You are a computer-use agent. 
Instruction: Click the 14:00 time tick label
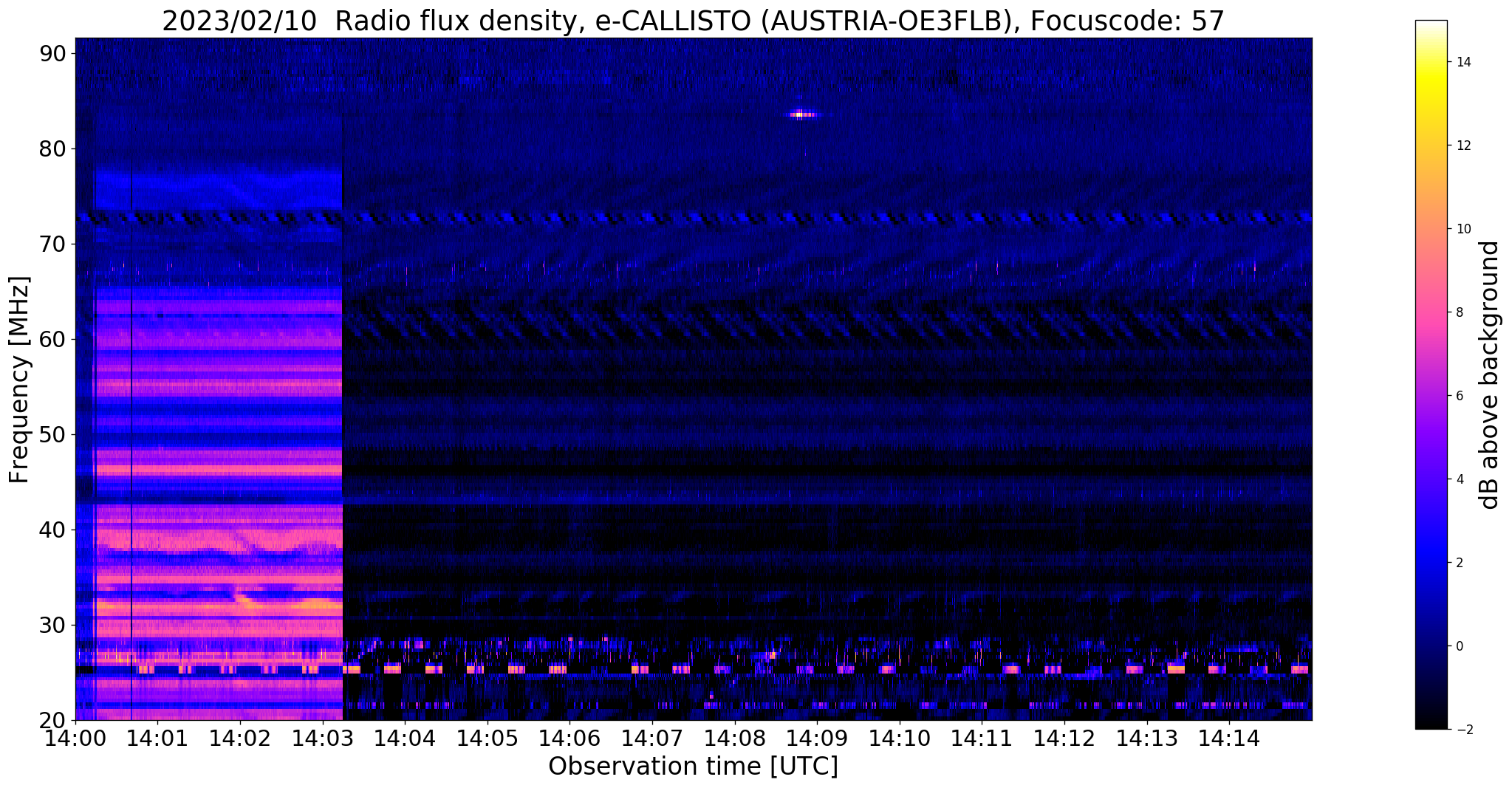(75, 739)
